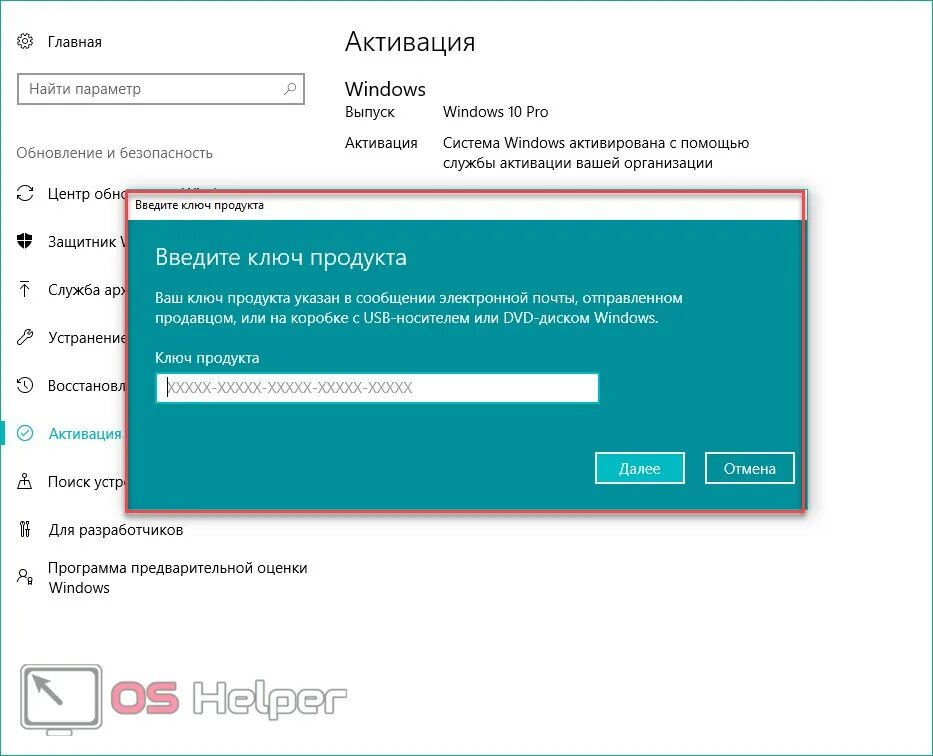The height and width of the screenshot is (756, 933).
Task: Click the Восстановление history clock icon
Action: pyautogui.click(x=25, y=385)
